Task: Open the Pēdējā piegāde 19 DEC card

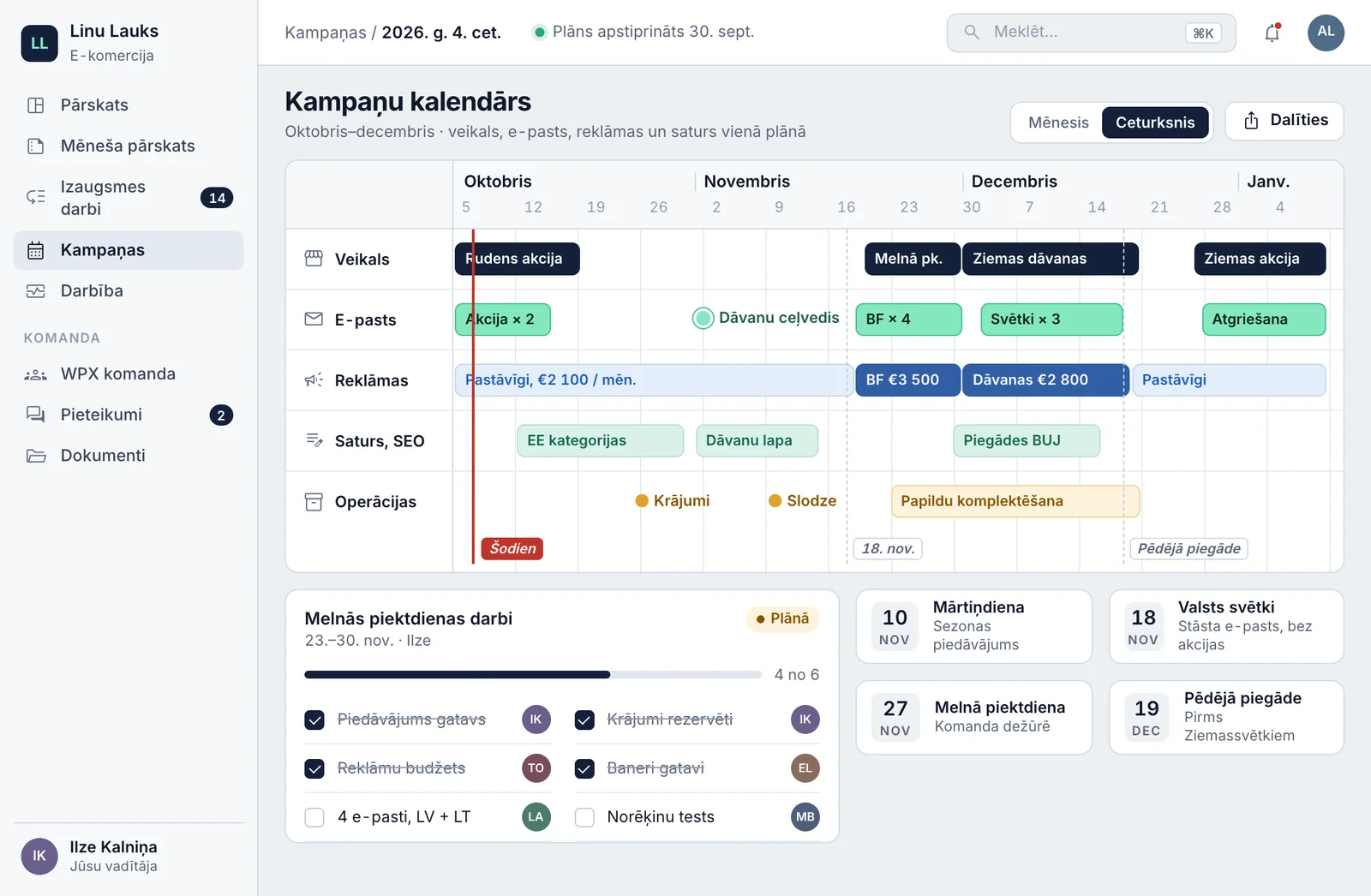Action: click(x=1226, y=717)
